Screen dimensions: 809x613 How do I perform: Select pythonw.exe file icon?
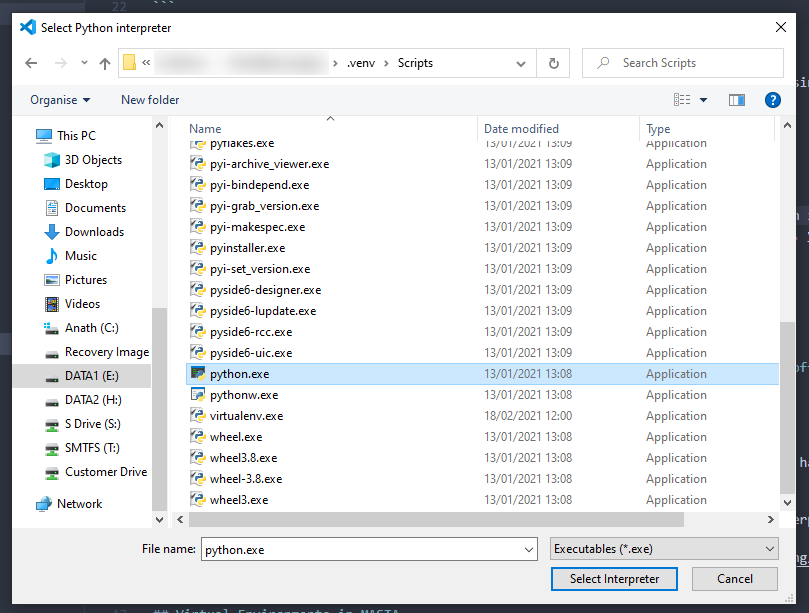(198, 395)
